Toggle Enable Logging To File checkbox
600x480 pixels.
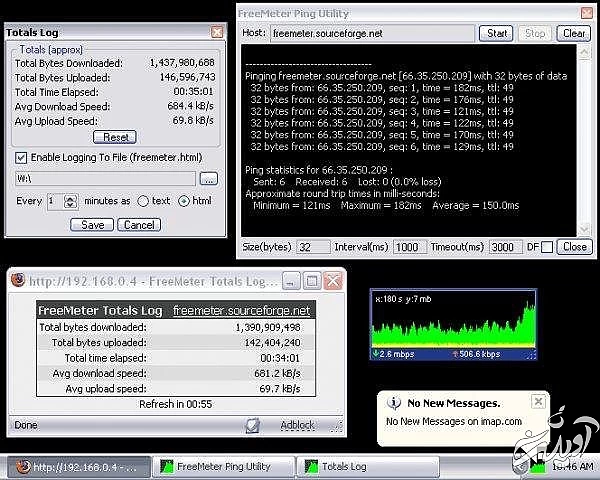click(21, 157)
